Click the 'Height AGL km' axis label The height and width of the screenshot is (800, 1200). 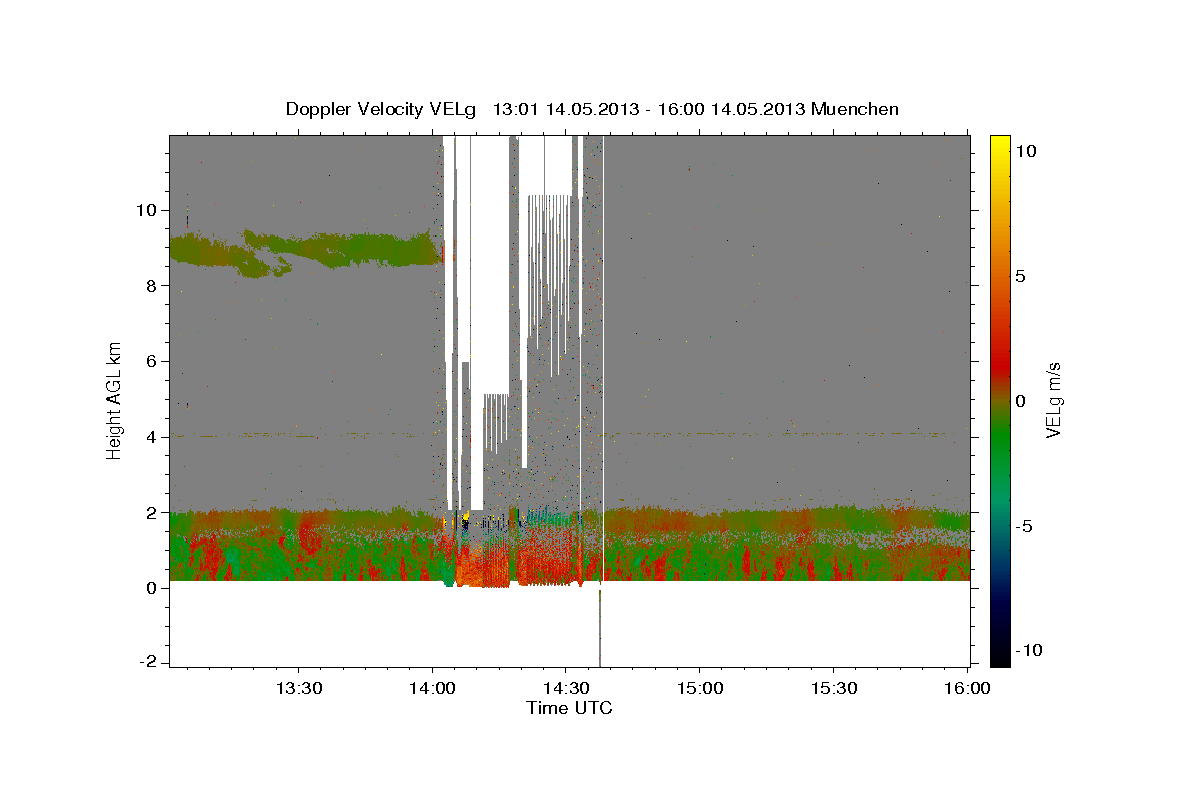[115, 400]
